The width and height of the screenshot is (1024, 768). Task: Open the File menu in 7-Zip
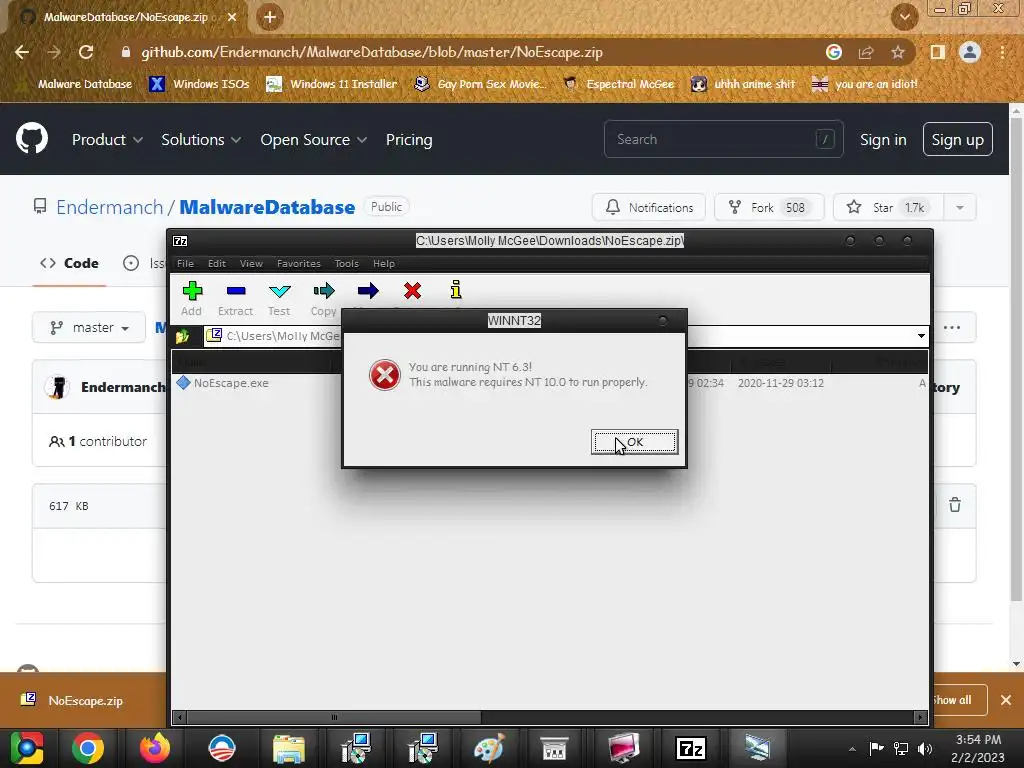(185, 264)
